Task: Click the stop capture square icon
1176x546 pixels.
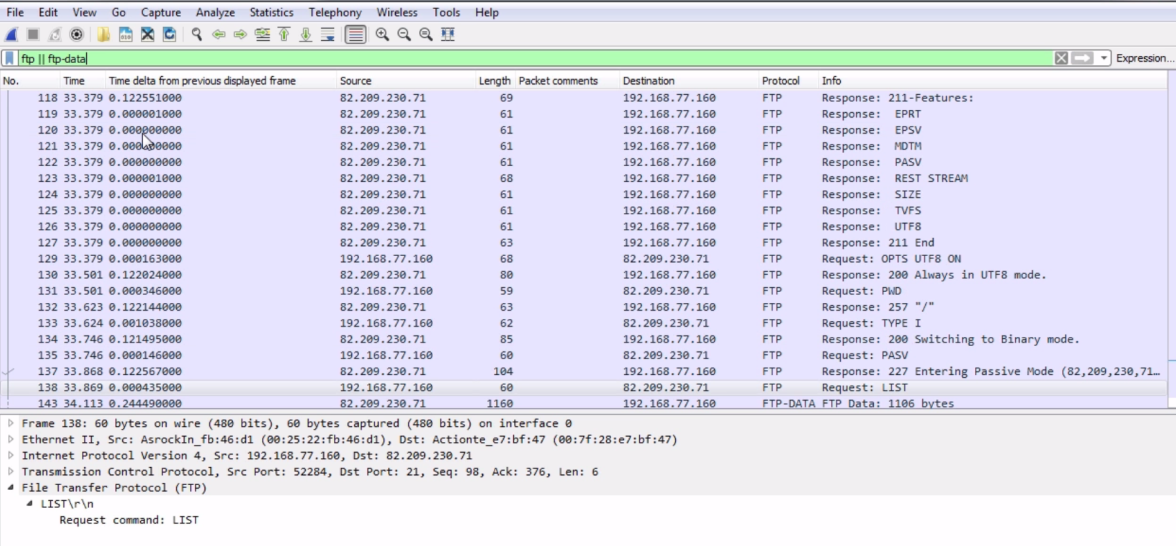Action: [33, 34]
